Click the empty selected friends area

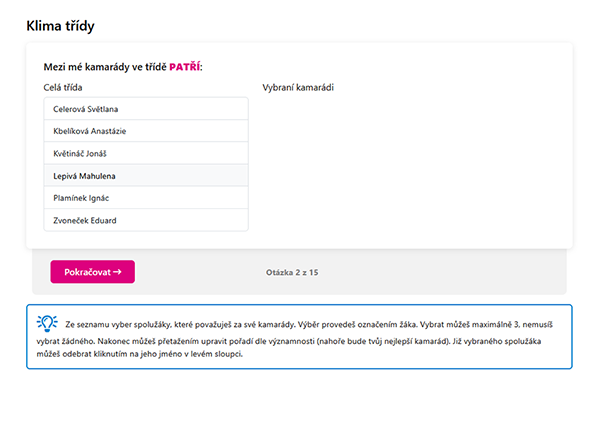point(409,165)
